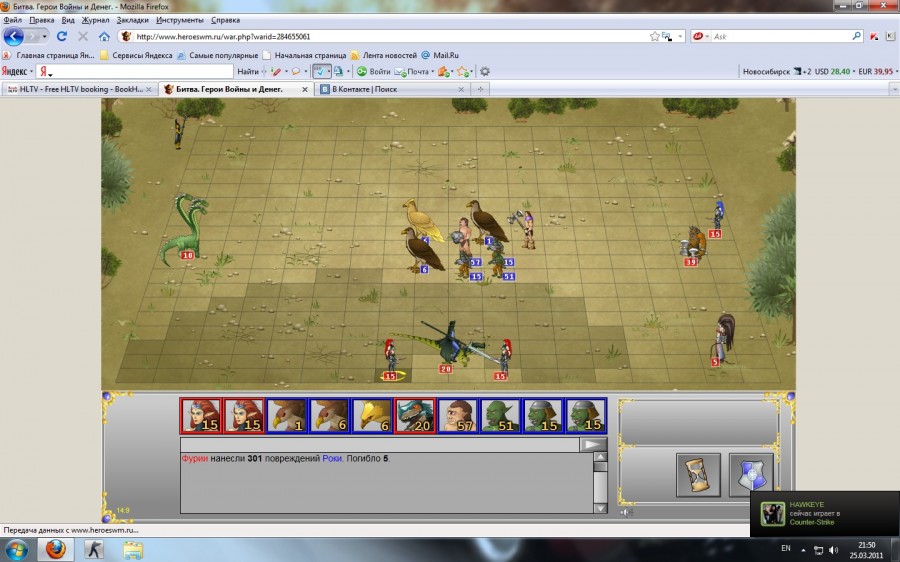Screen dimensions: 900x562
Task: Reload the current page
Action: (61, 36)
